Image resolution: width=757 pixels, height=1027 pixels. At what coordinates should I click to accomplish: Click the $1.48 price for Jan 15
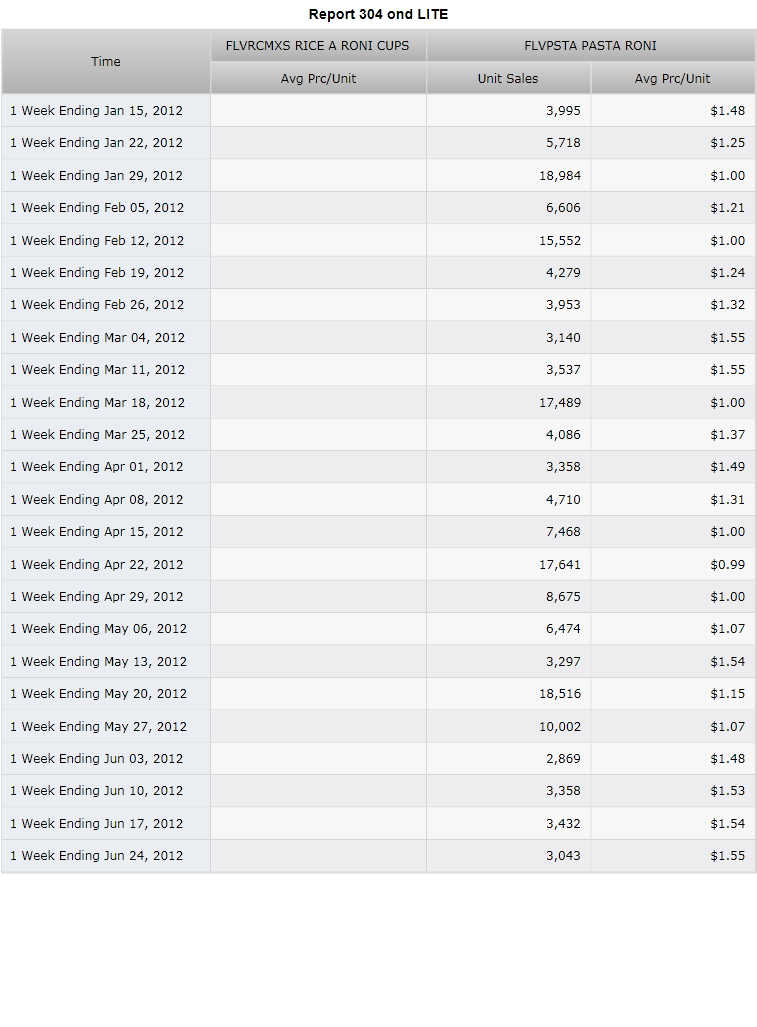pos(673,111)
